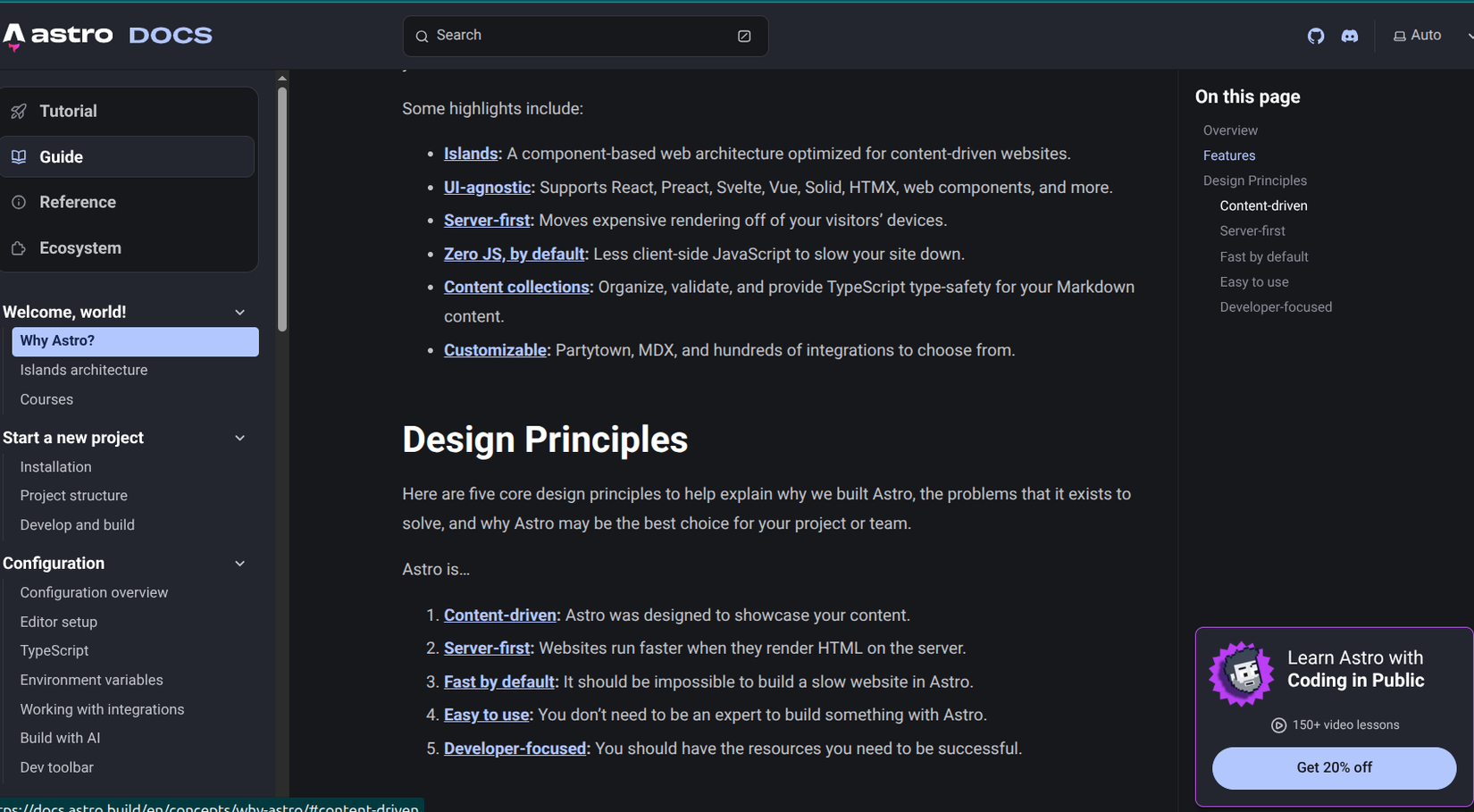1474x812 pixels.
Task: Click the search magnifier icon
Action: (x=422, y=36)
